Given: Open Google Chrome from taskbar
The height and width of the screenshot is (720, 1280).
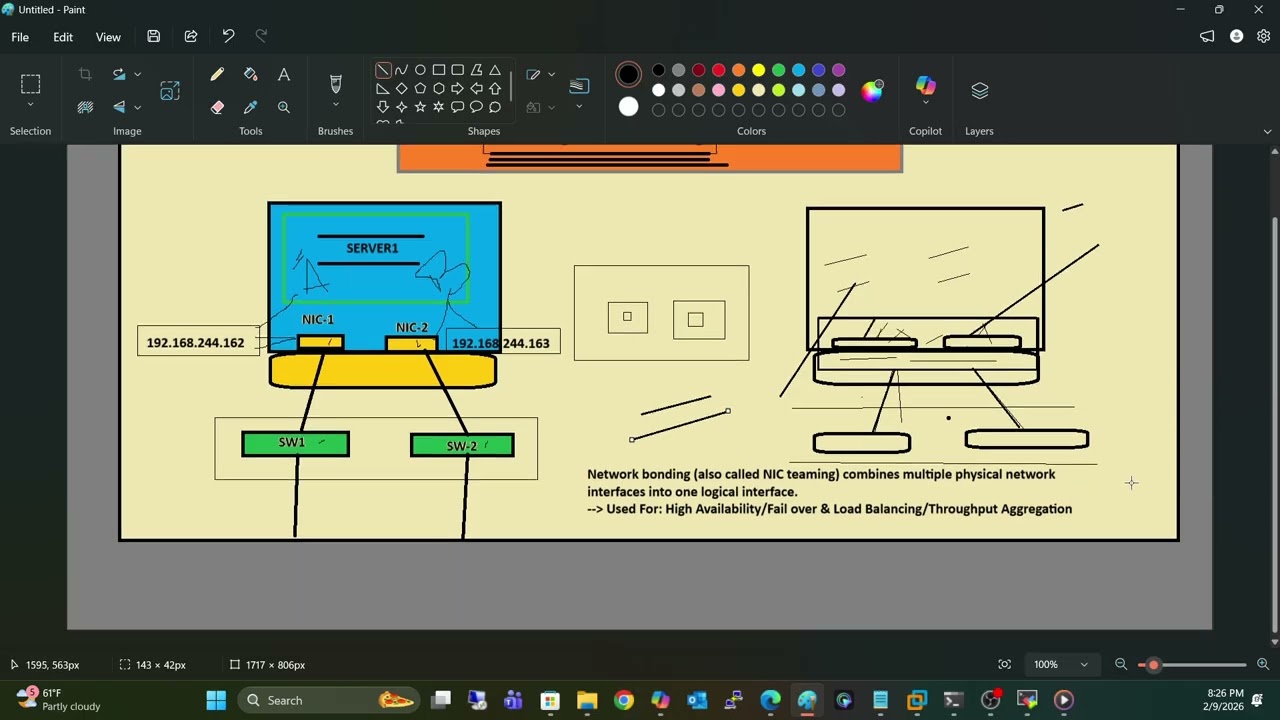Looking at the screenshot, I should (x=623, y=700).
